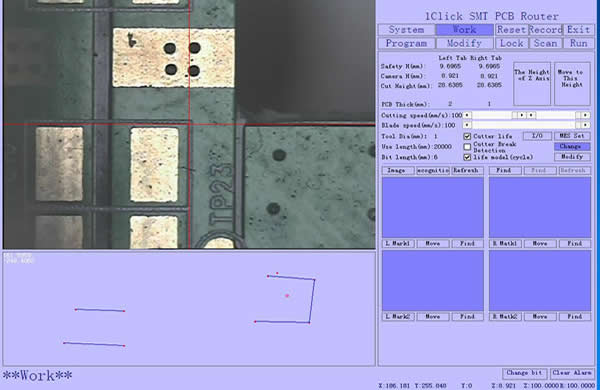Click Move button next to L.Mark1
The width and height of the screenshot is (600, 390).
click(x=433, y=243)
